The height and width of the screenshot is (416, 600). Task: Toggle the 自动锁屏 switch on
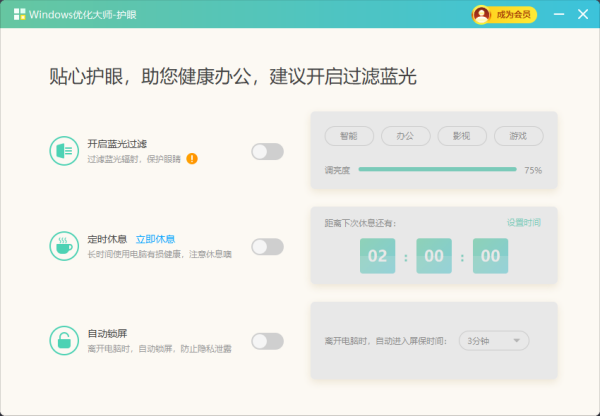pos(267,341)
